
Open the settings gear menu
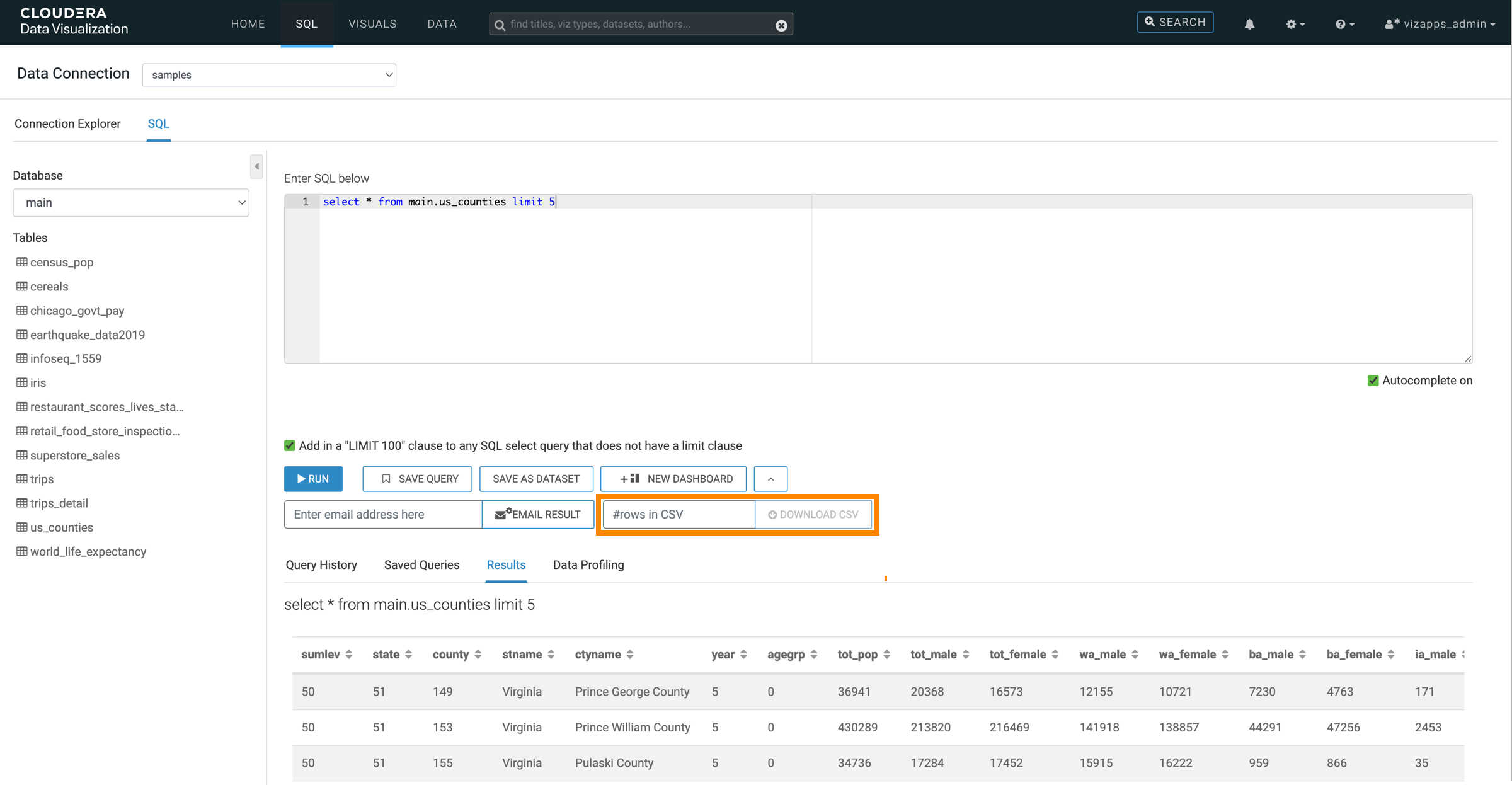tap(1294, 24)
